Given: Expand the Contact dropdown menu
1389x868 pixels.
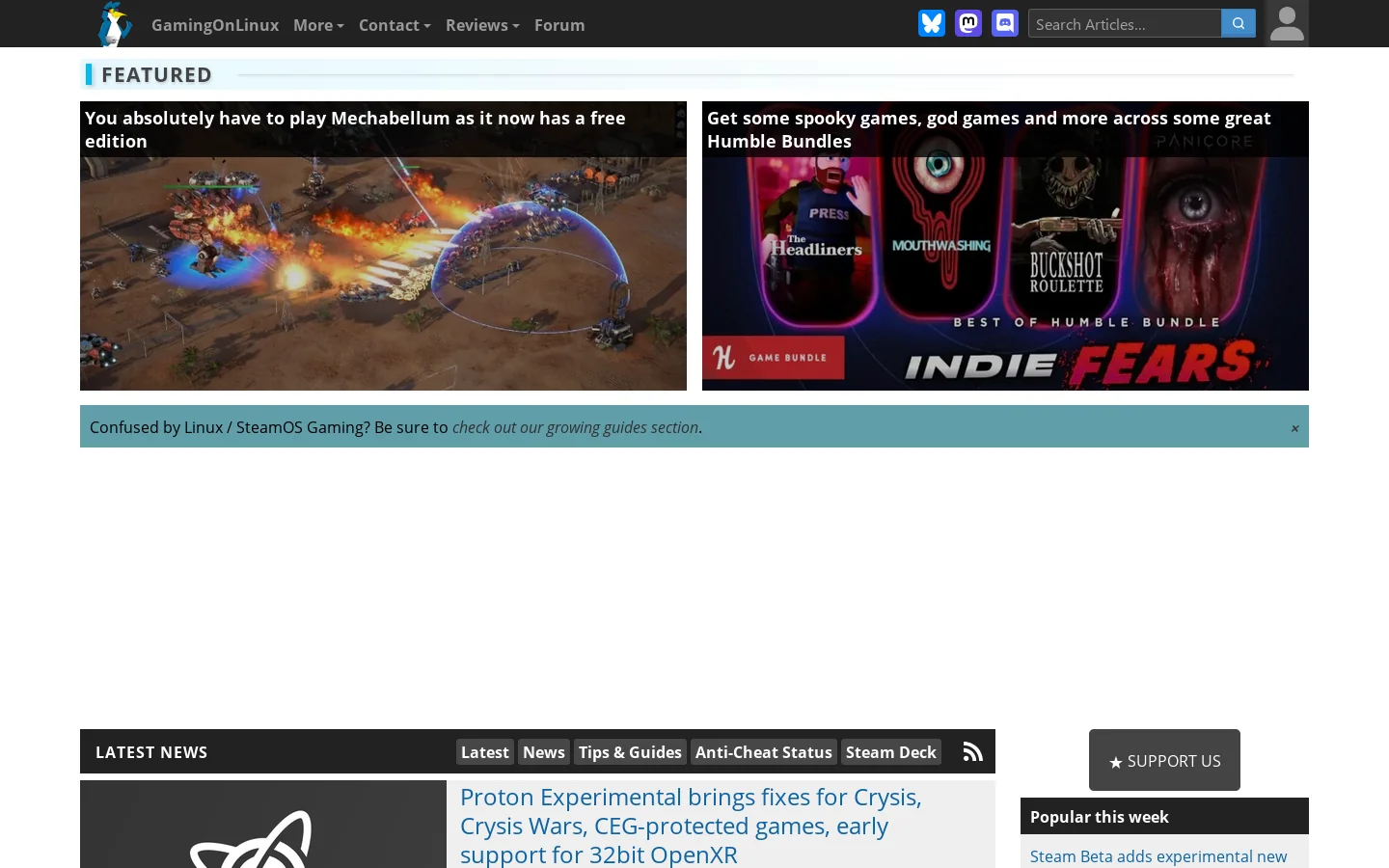Looking at the screenshot, I should coord(395,25).
